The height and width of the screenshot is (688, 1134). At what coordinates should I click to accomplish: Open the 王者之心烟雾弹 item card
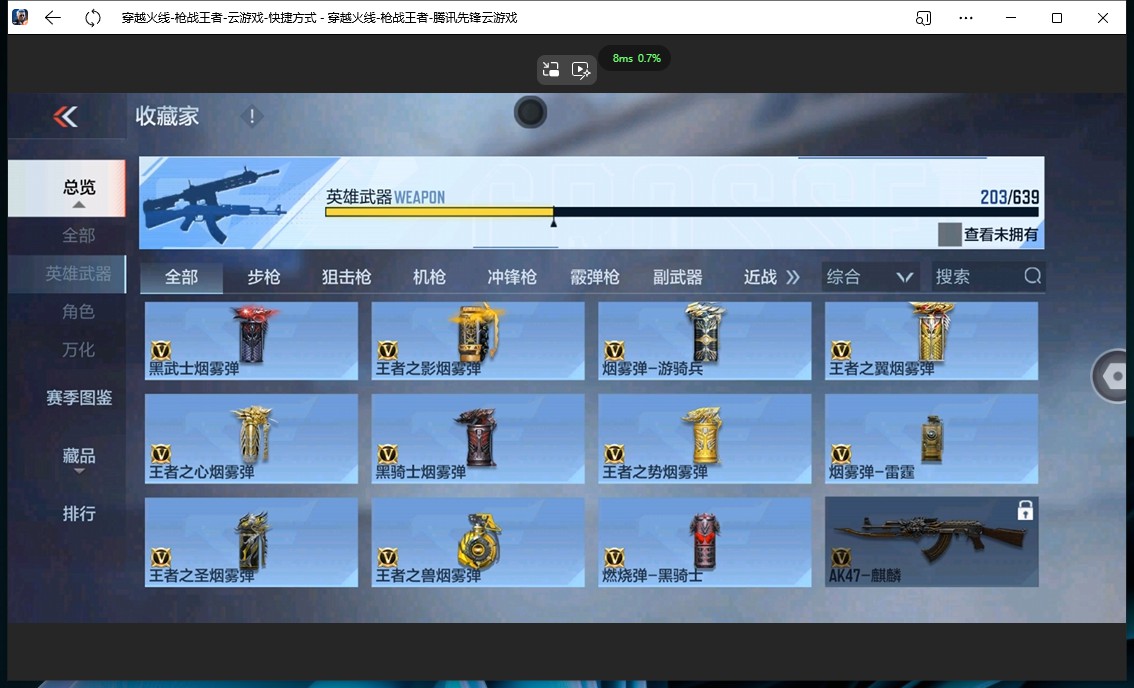(x=252, y=439)
